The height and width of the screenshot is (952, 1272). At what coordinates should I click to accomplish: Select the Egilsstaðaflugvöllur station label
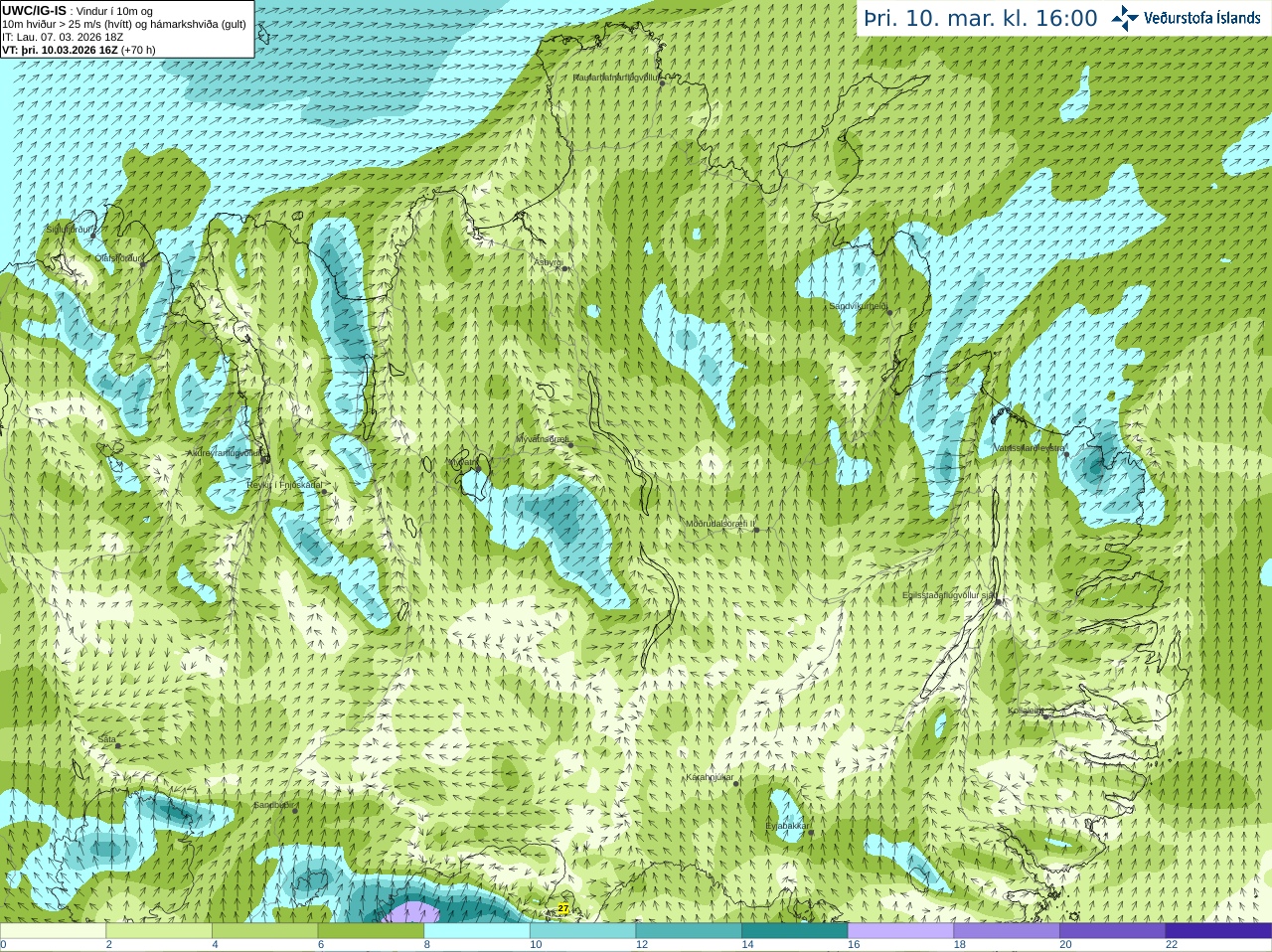pyautogui.click(x=949, y=595)
